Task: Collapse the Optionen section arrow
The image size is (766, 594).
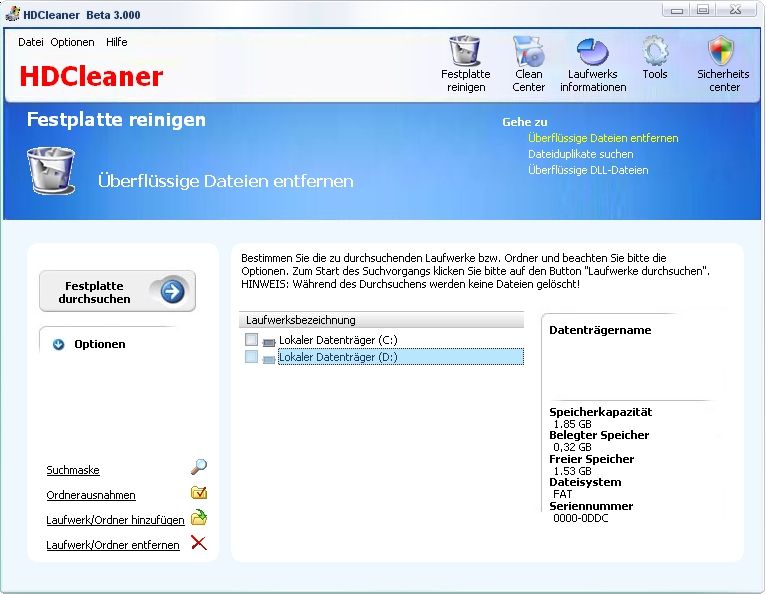Action: pyautogui.click(x=59, y=344)
